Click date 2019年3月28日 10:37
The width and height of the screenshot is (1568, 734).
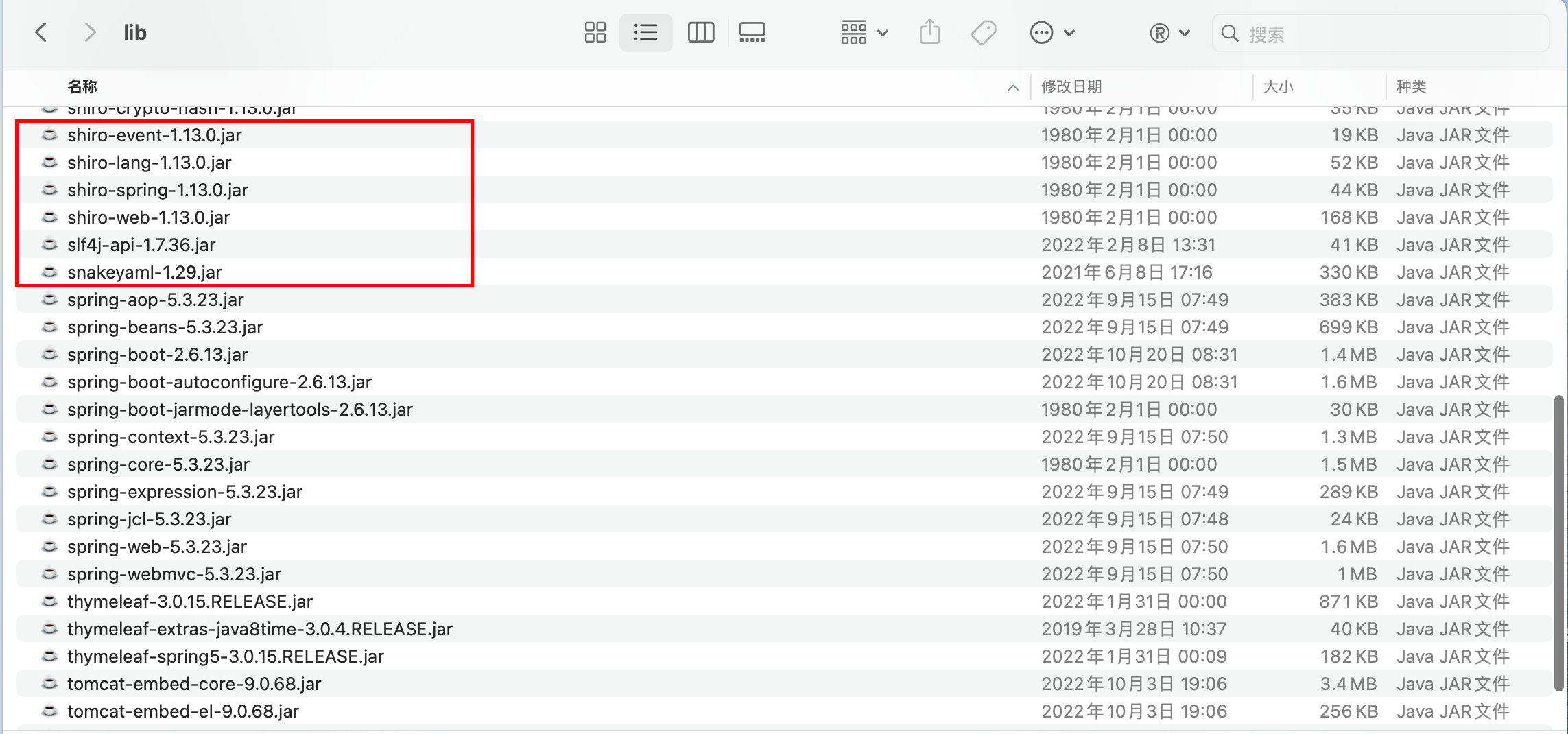coord(1134,629)
